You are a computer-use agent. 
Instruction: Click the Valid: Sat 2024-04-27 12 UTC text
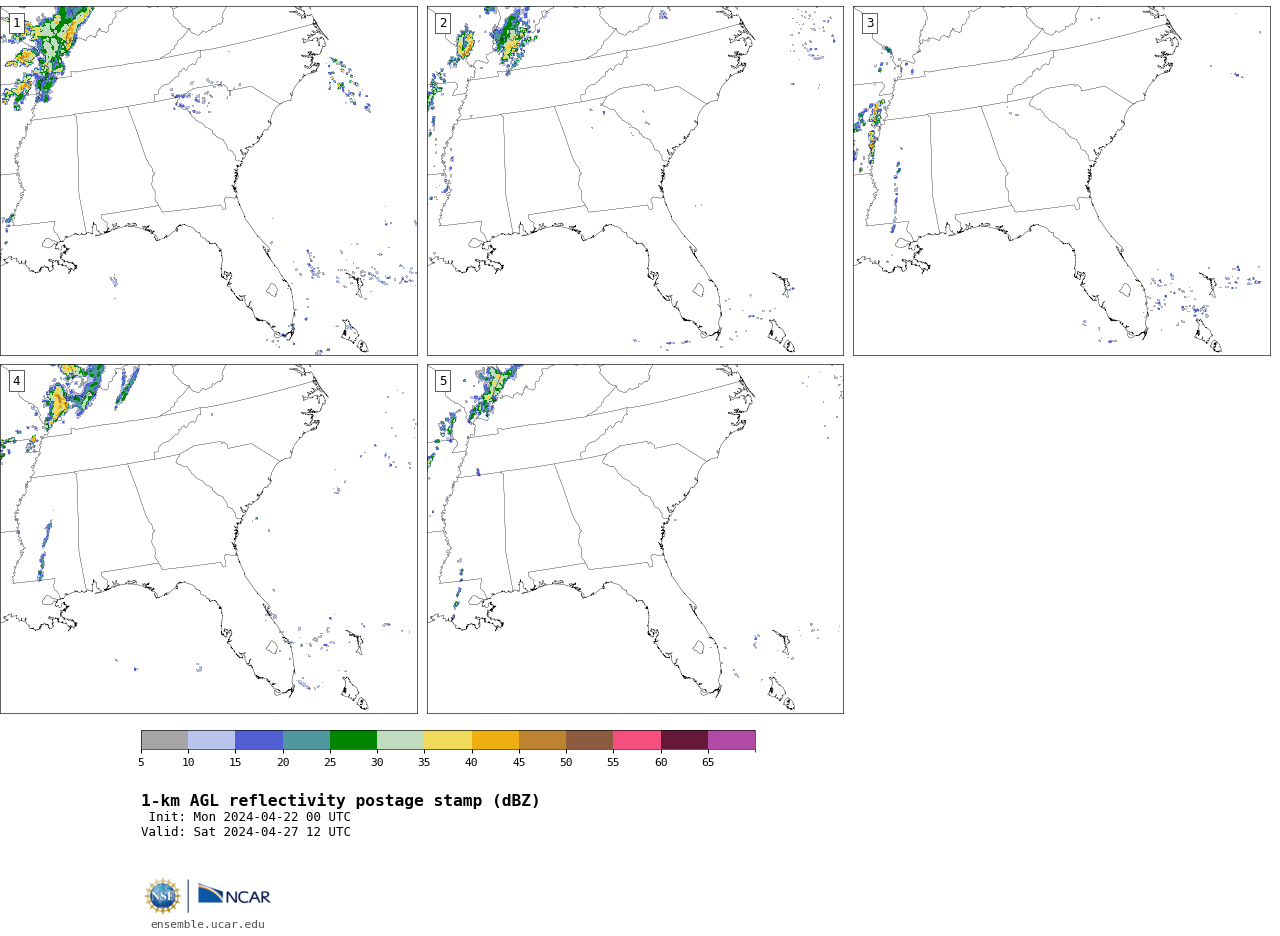point(246,832)
